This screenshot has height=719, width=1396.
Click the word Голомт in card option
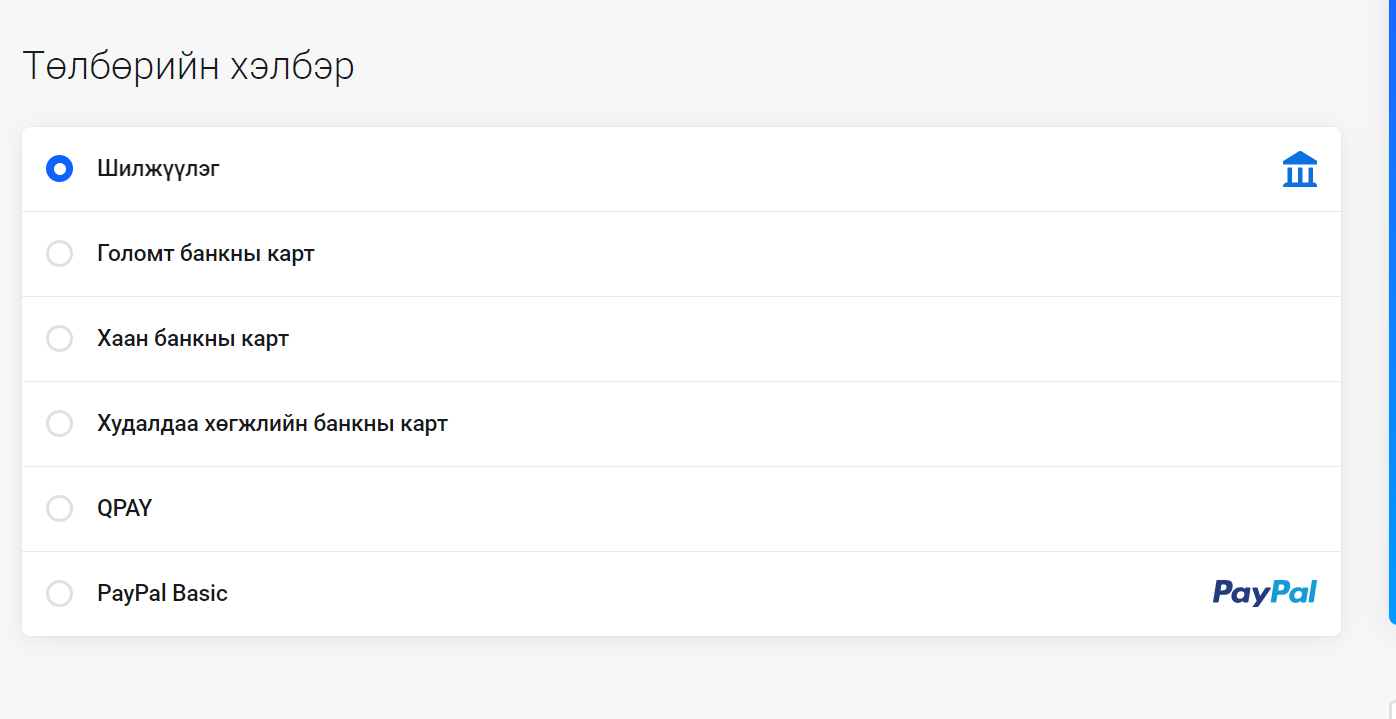[135, 254]
